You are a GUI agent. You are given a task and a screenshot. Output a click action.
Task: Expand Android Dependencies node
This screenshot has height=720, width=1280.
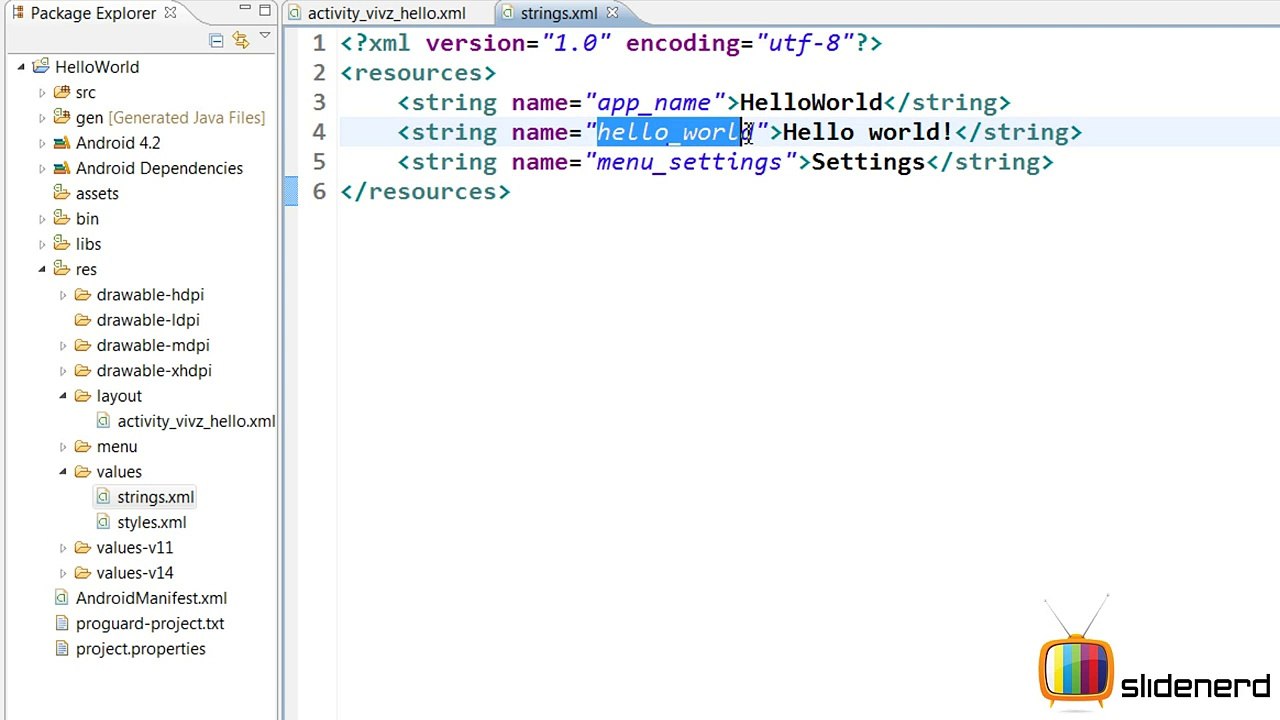coord(42,168)
